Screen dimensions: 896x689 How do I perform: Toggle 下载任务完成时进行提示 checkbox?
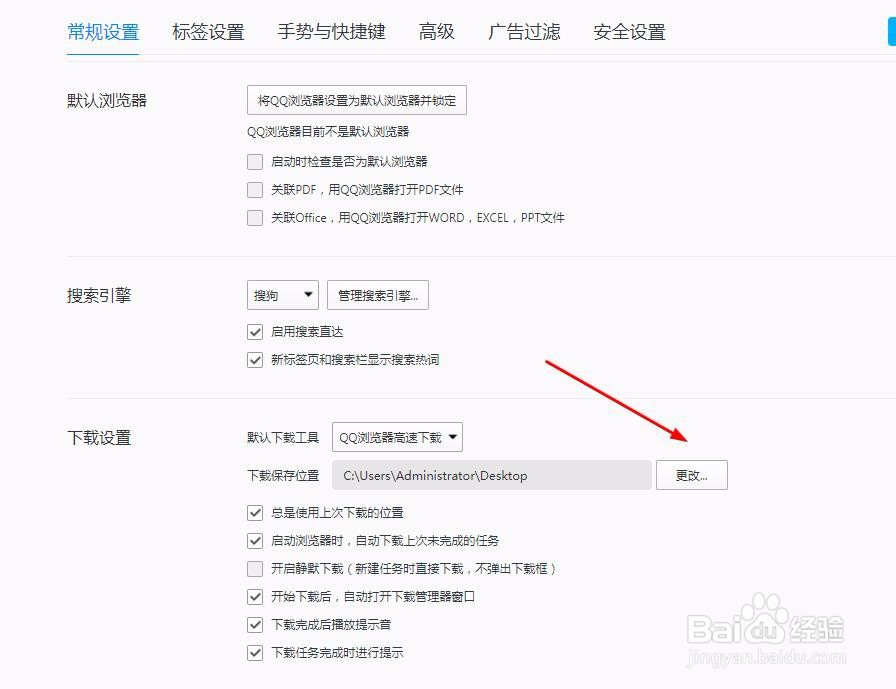click(x=255, y=652)
